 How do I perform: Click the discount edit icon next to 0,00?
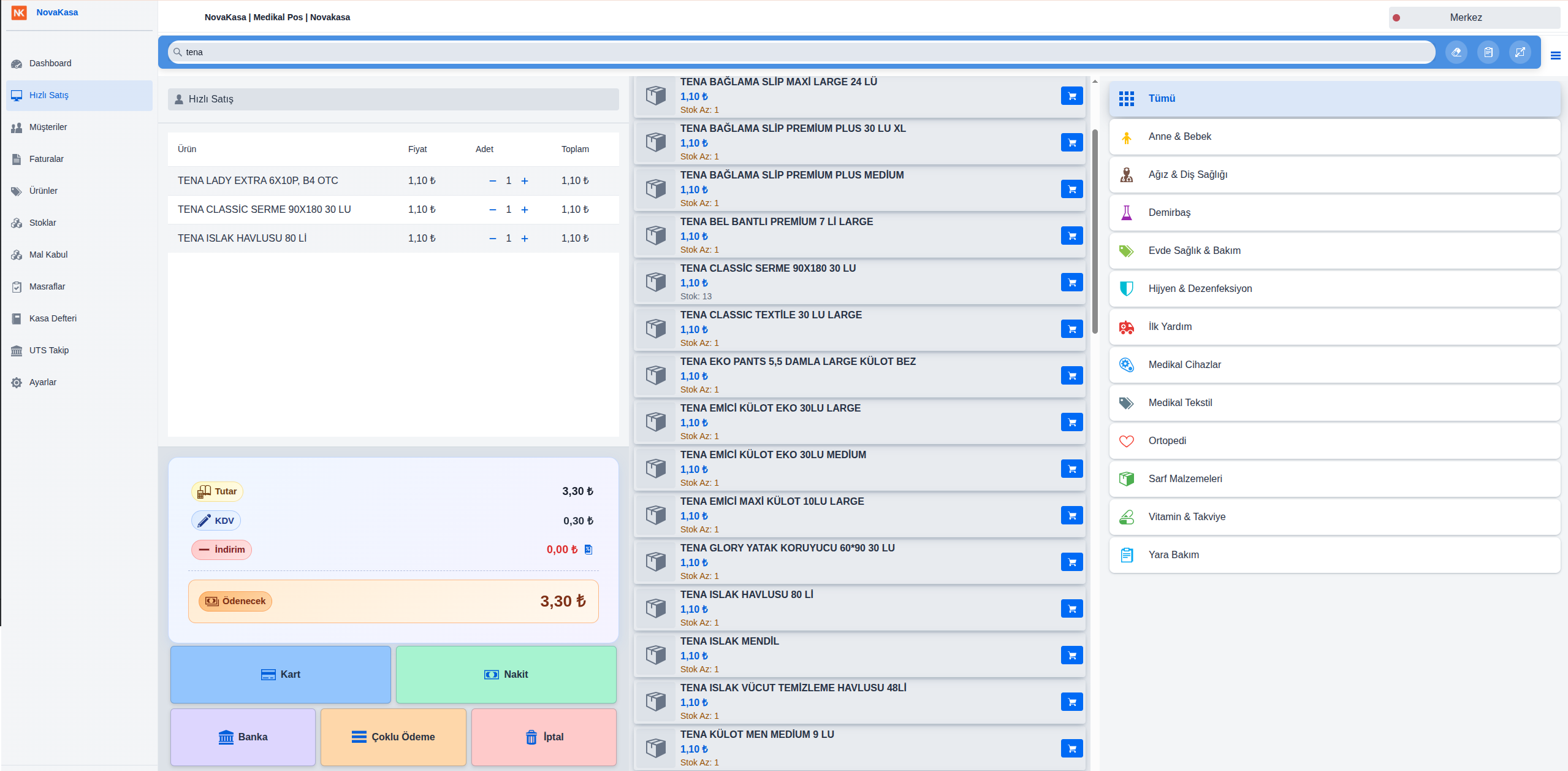[588, 550]
